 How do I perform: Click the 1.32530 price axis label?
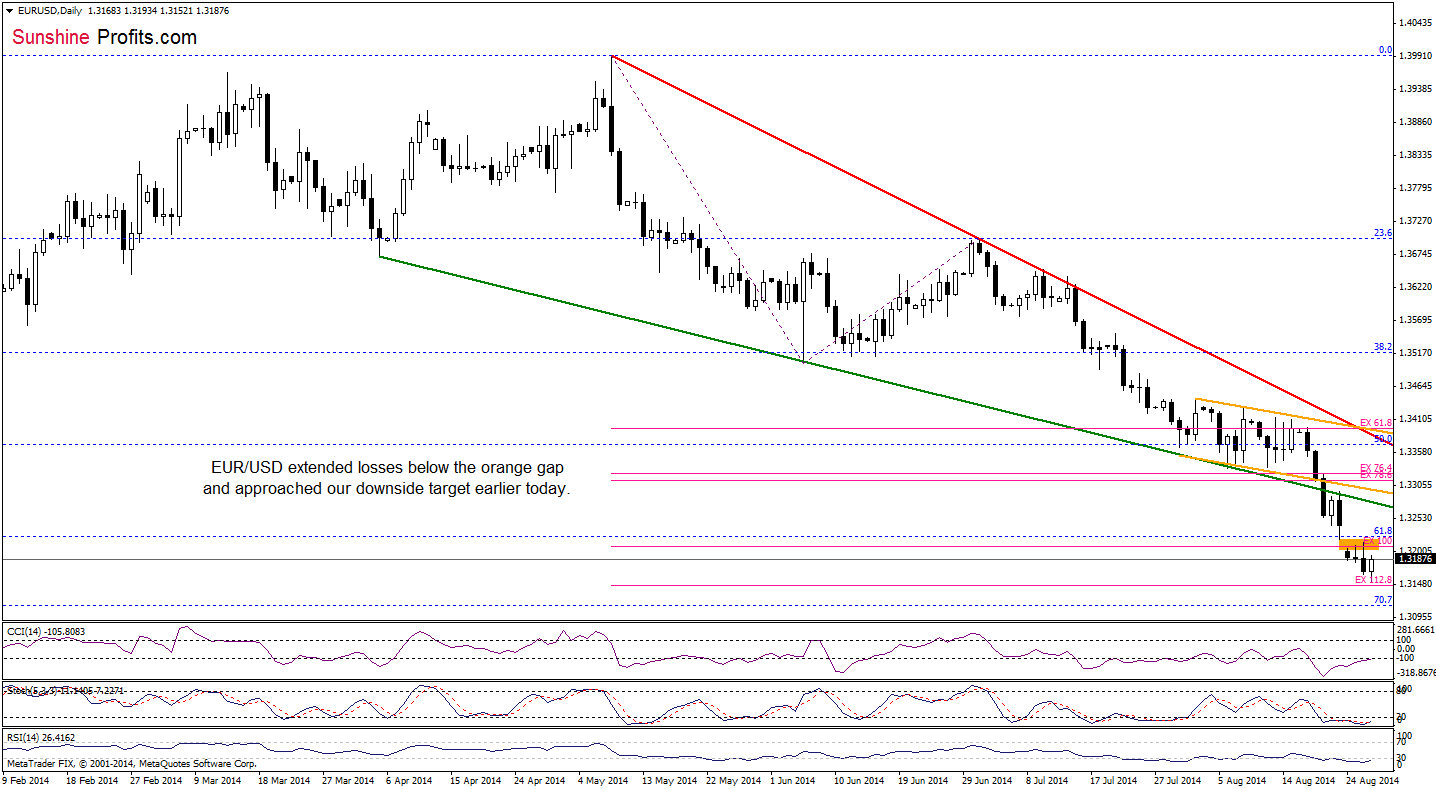[1416, 517]
